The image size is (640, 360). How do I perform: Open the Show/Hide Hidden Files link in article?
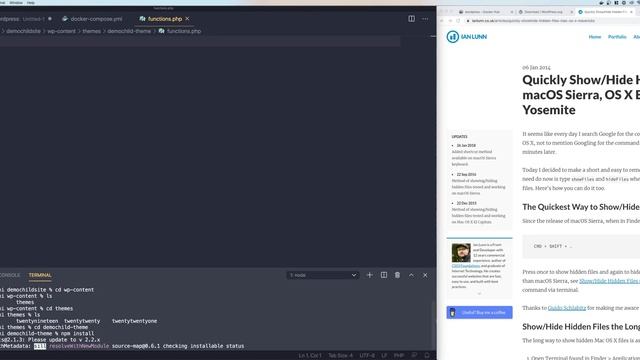609,281
